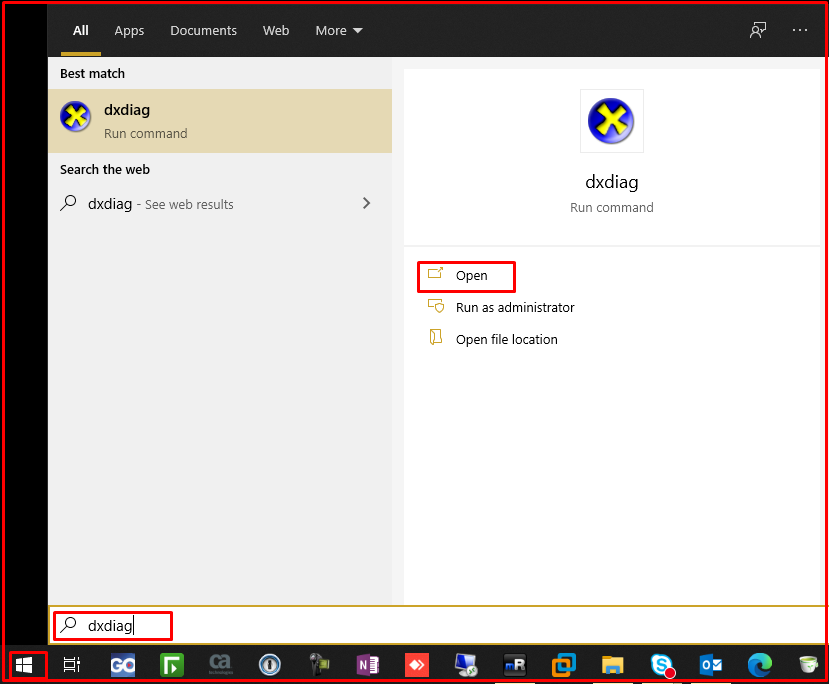The height and width of the screenshot is (684, 829).
Task: Click the 'Search the web' heading
Action: point(105,170)
